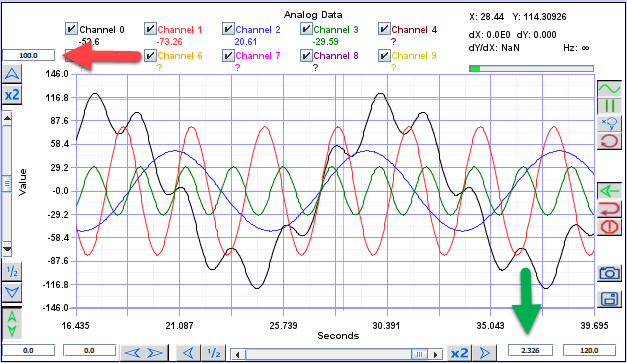The image size is (627, 363).
Task: Save data with the floppy disk icon
Action: pos(609,299)
